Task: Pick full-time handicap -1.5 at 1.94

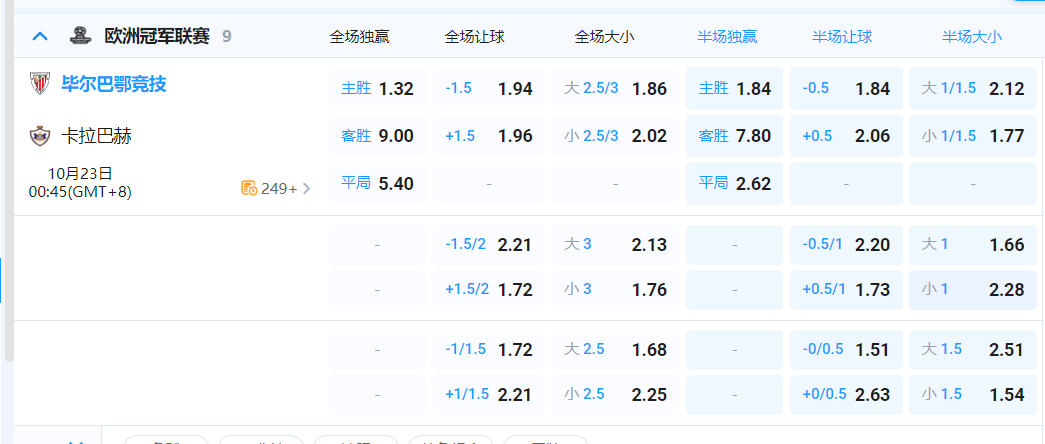Action: pyautogui.click(x=489, y=88)
